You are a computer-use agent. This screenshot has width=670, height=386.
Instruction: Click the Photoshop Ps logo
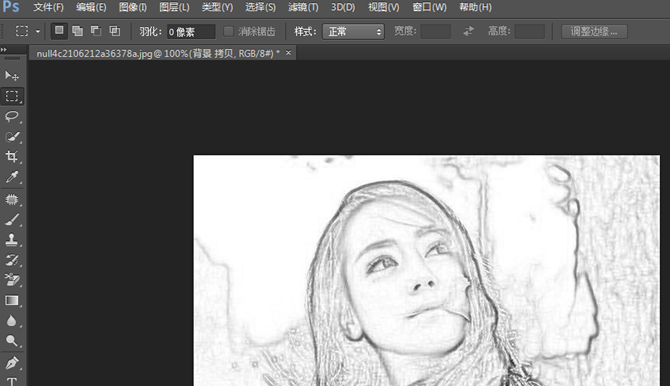click(x=10, y=7)
